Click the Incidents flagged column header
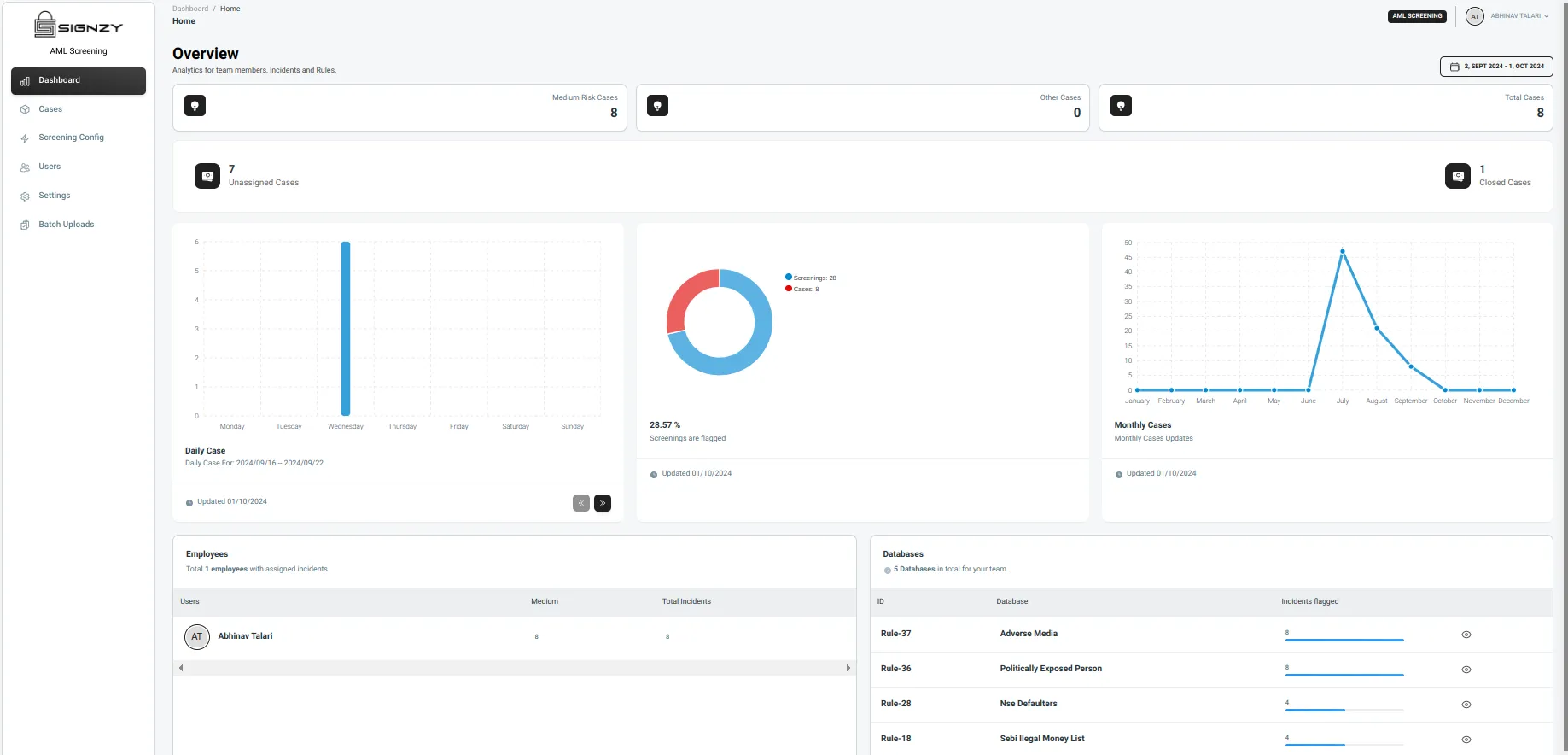The height and width of the screenshot is (755, 1568). [x=1310, y=601]
